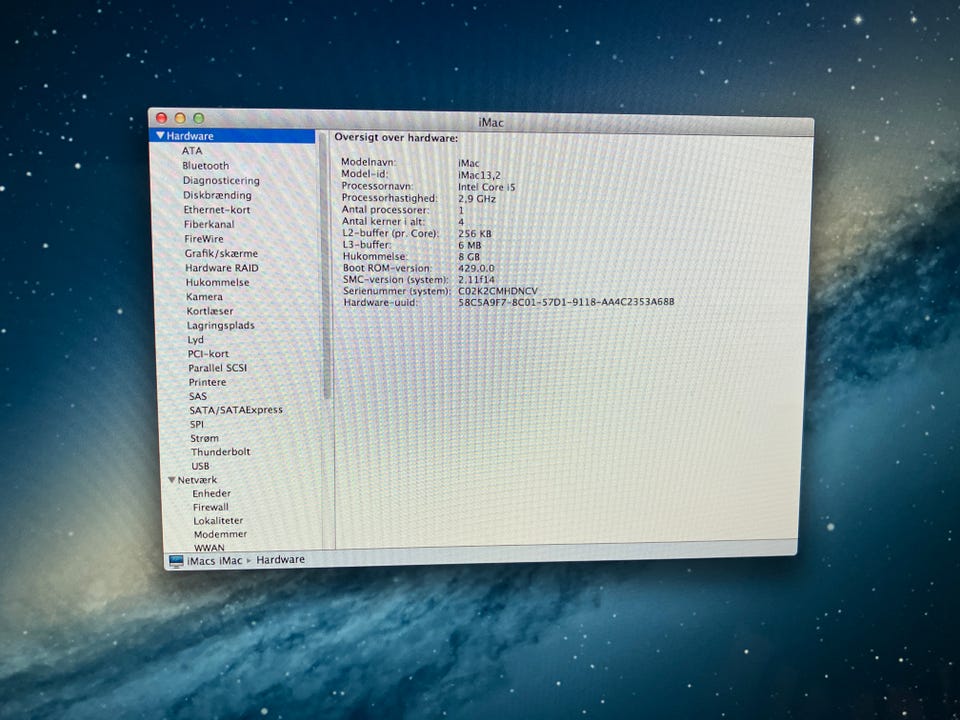960x720 pixels.
Task: Open the Hukommelse sidebar entry
Action: (x=217, y=282)
